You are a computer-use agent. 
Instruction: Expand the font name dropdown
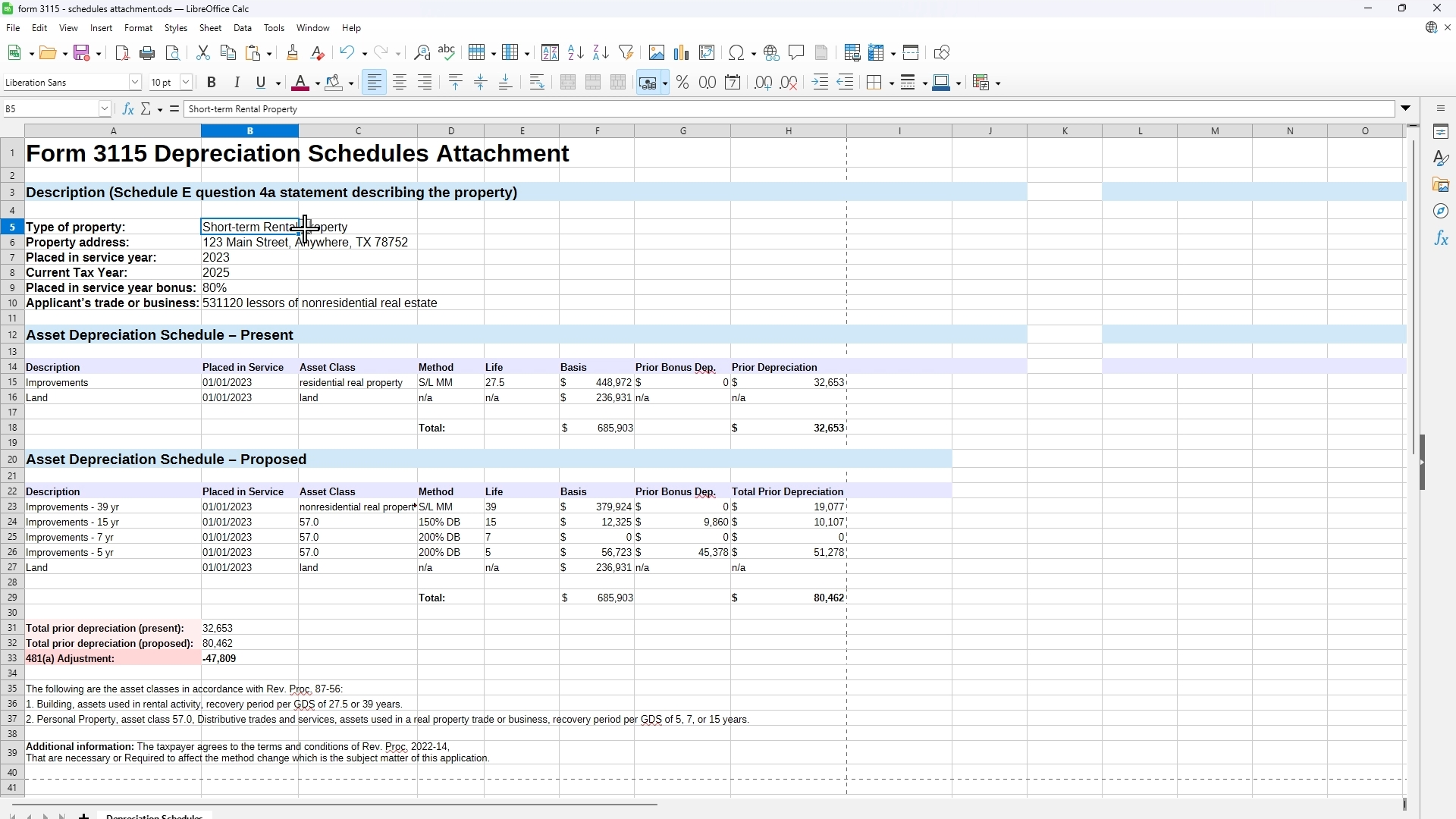(135, 83)
